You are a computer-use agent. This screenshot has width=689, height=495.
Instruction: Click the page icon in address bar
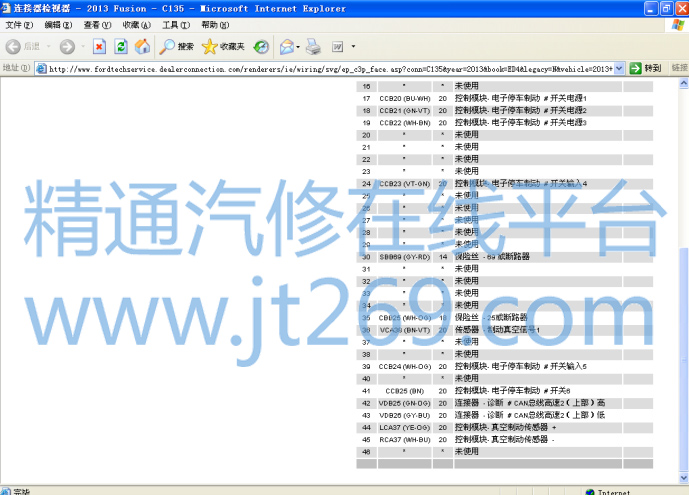pos(41,69)
